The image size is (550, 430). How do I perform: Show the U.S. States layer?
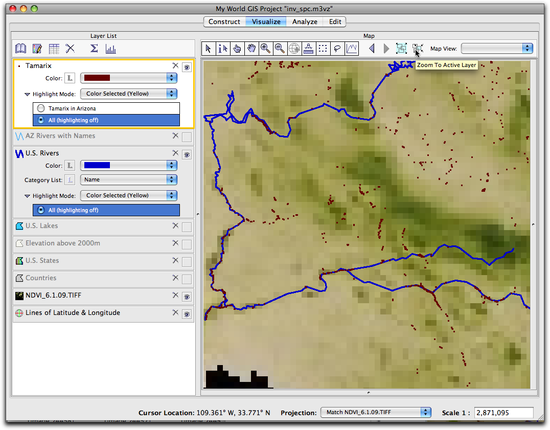tap(187, 262)
